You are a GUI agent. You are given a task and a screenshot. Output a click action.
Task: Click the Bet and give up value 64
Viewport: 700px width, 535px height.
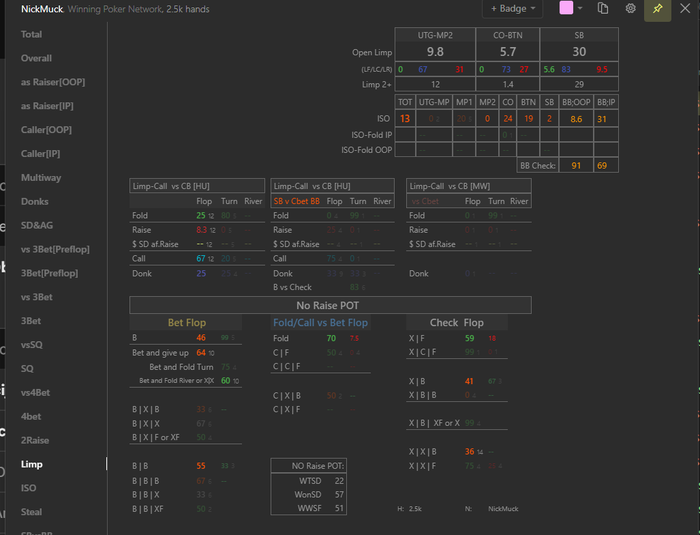201,353
